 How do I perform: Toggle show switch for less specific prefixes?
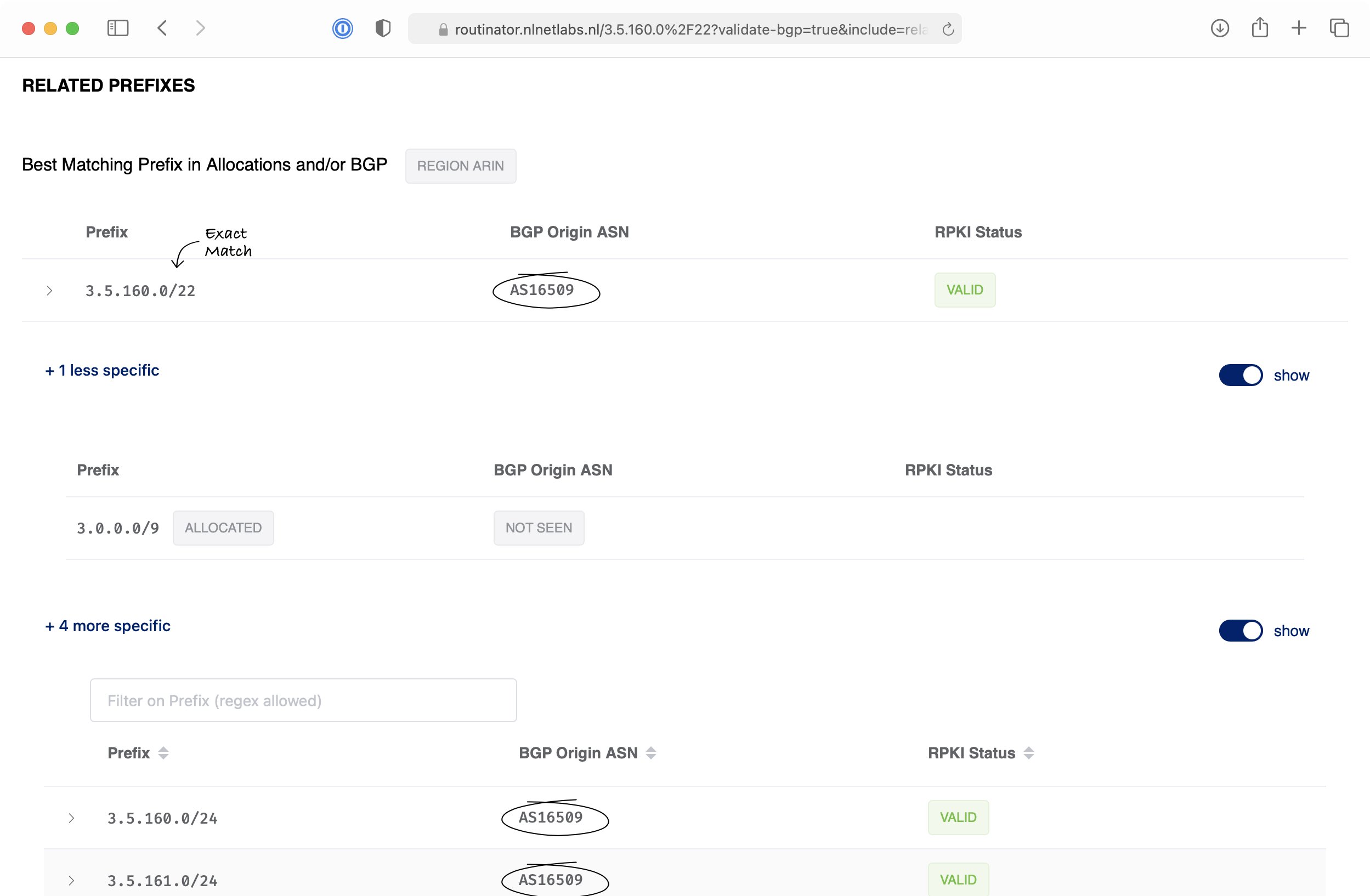click(1241, 375)
